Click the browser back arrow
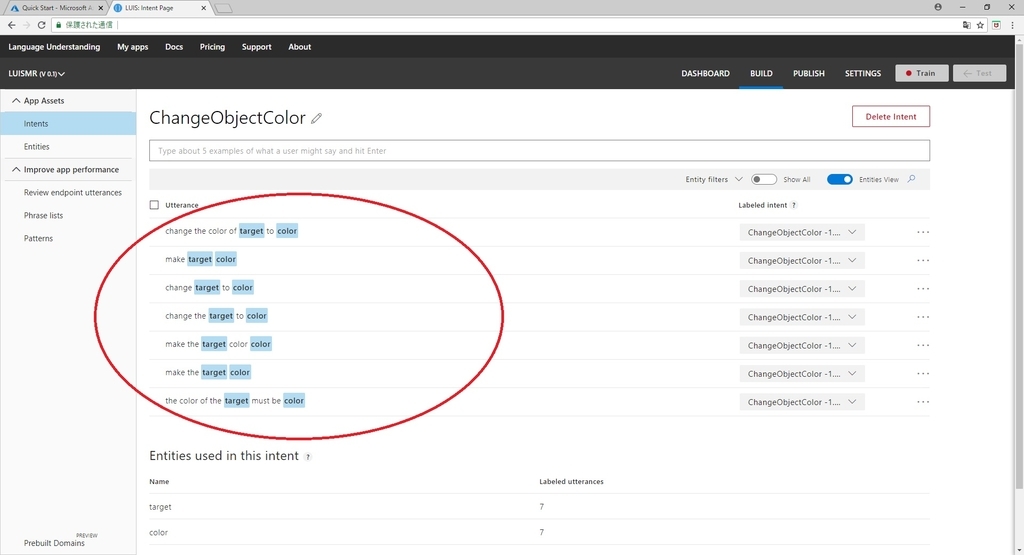Image resolution: width=1024 pixels, height=555 pixels. pyautogui.click(x=11, y=25)
